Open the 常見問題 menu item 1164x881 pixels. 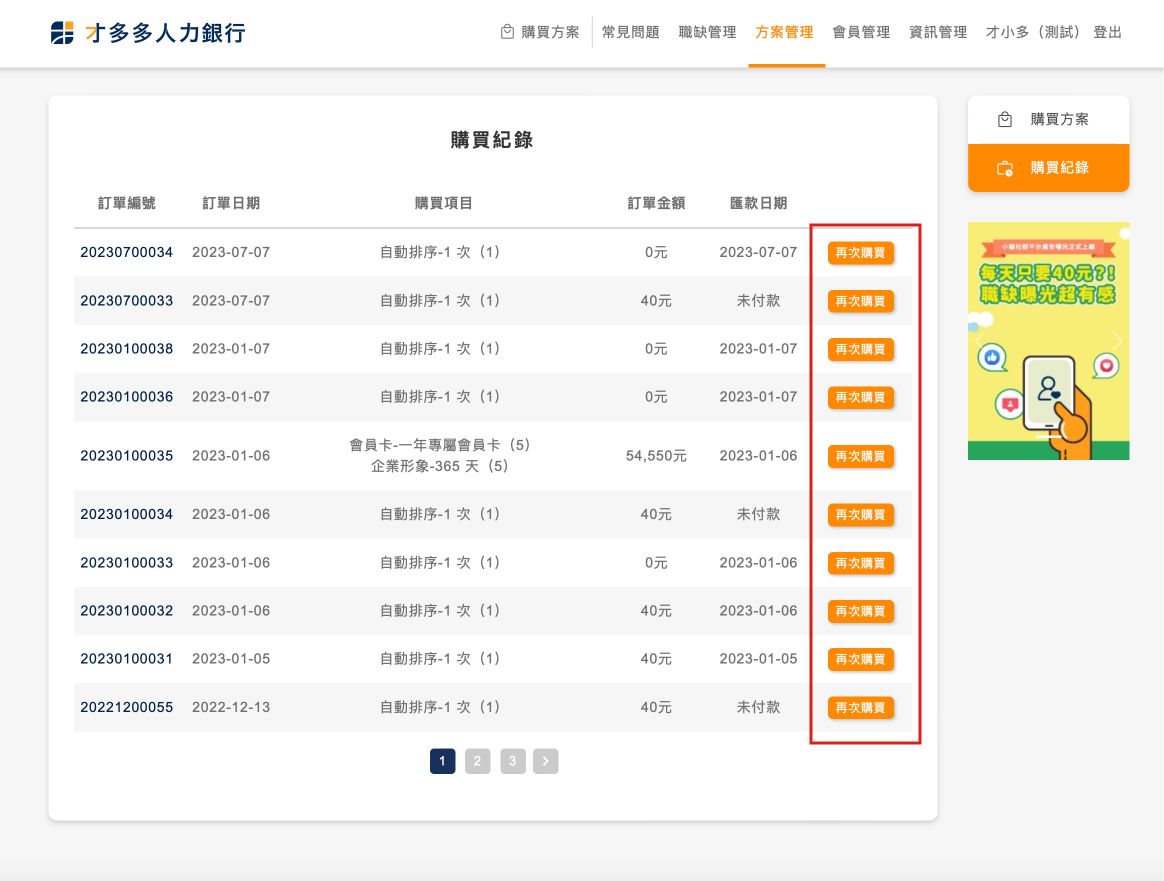(x=630, y=32)
